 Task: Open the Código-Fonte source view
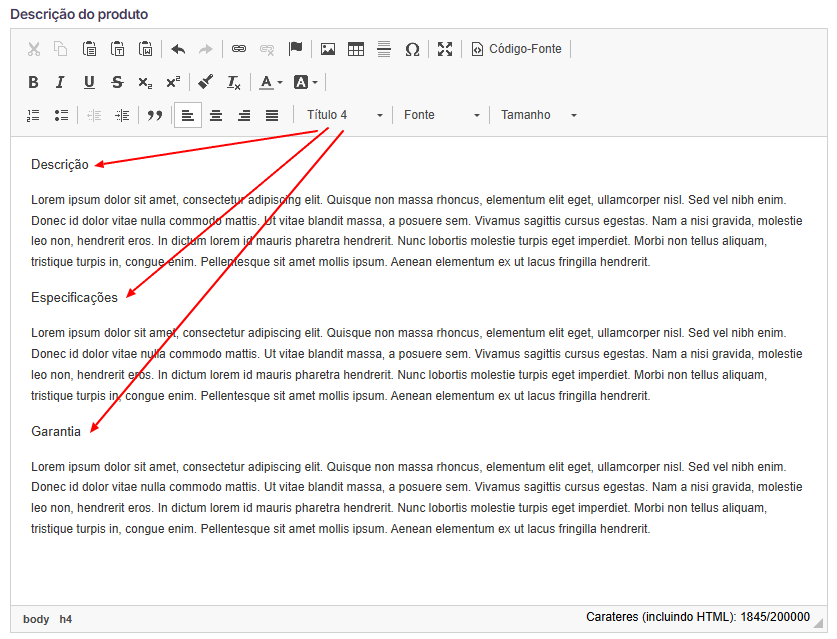pyautogui.click(x=516, y=49)
